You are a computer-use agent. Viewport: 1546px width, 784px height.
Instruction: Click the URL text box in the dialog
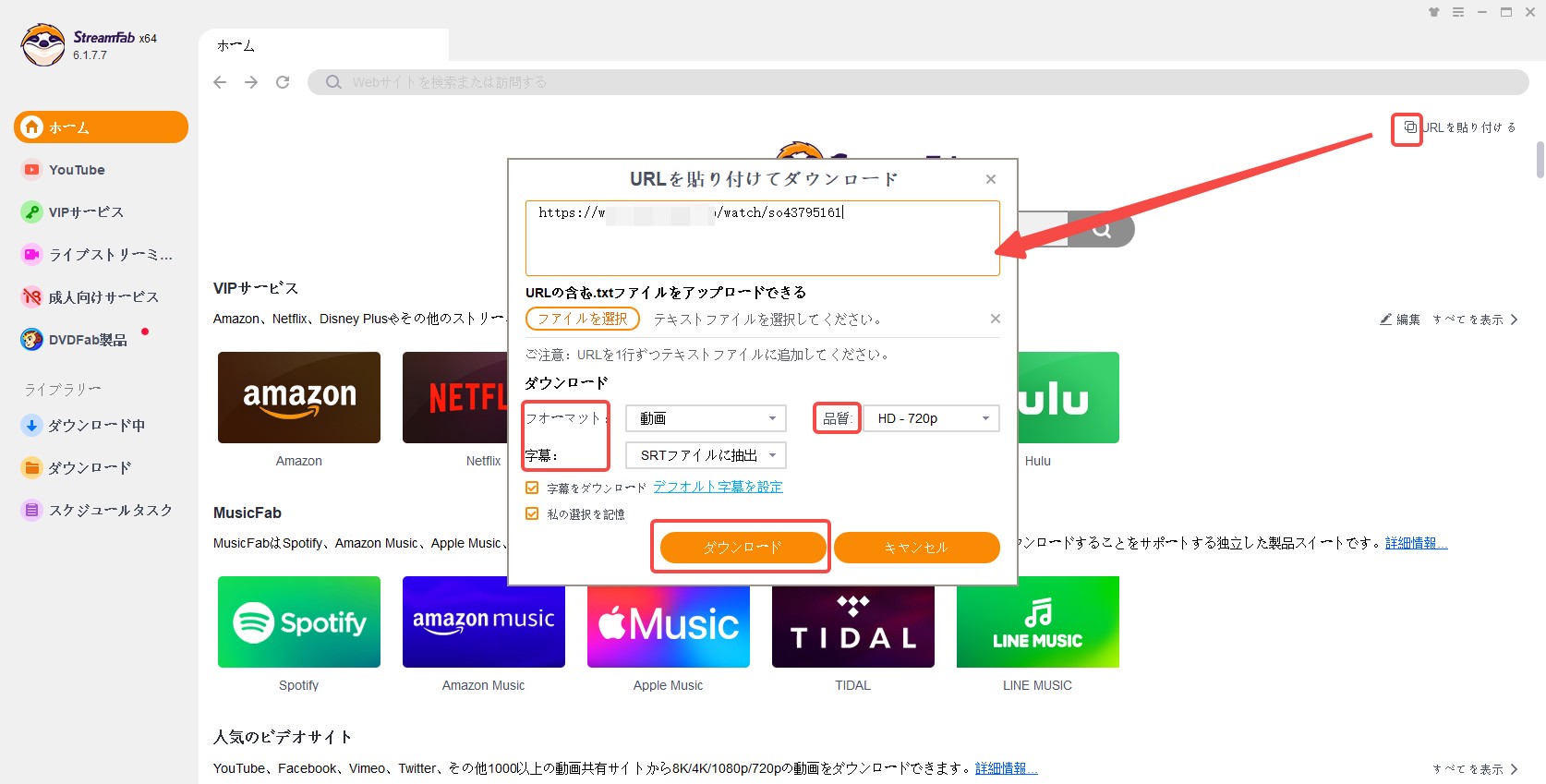tap(763, 238)
